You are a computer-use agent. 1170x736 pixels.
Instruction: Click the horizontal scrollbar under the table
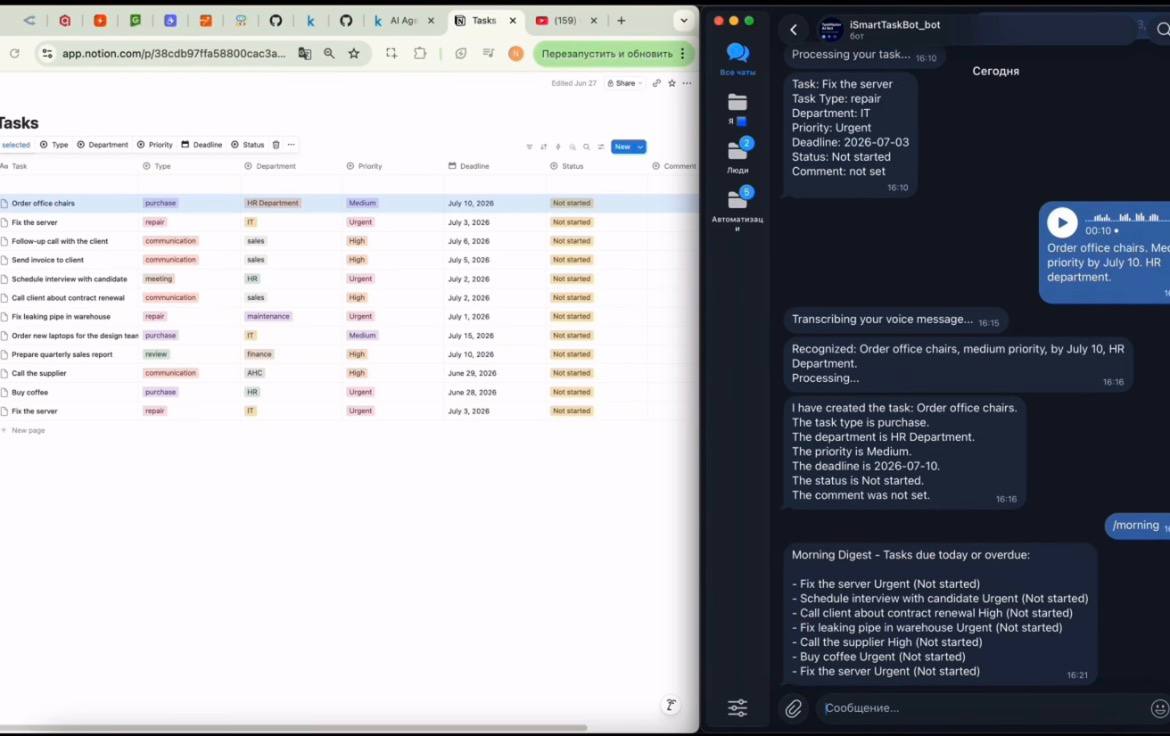coord(293,727)
